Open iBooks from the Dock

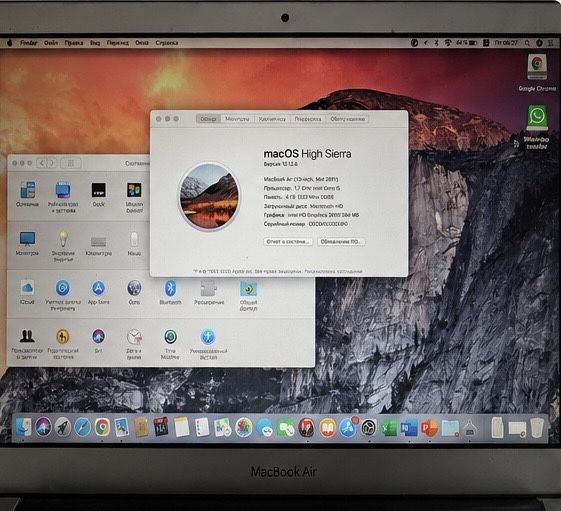pos(327,427)
